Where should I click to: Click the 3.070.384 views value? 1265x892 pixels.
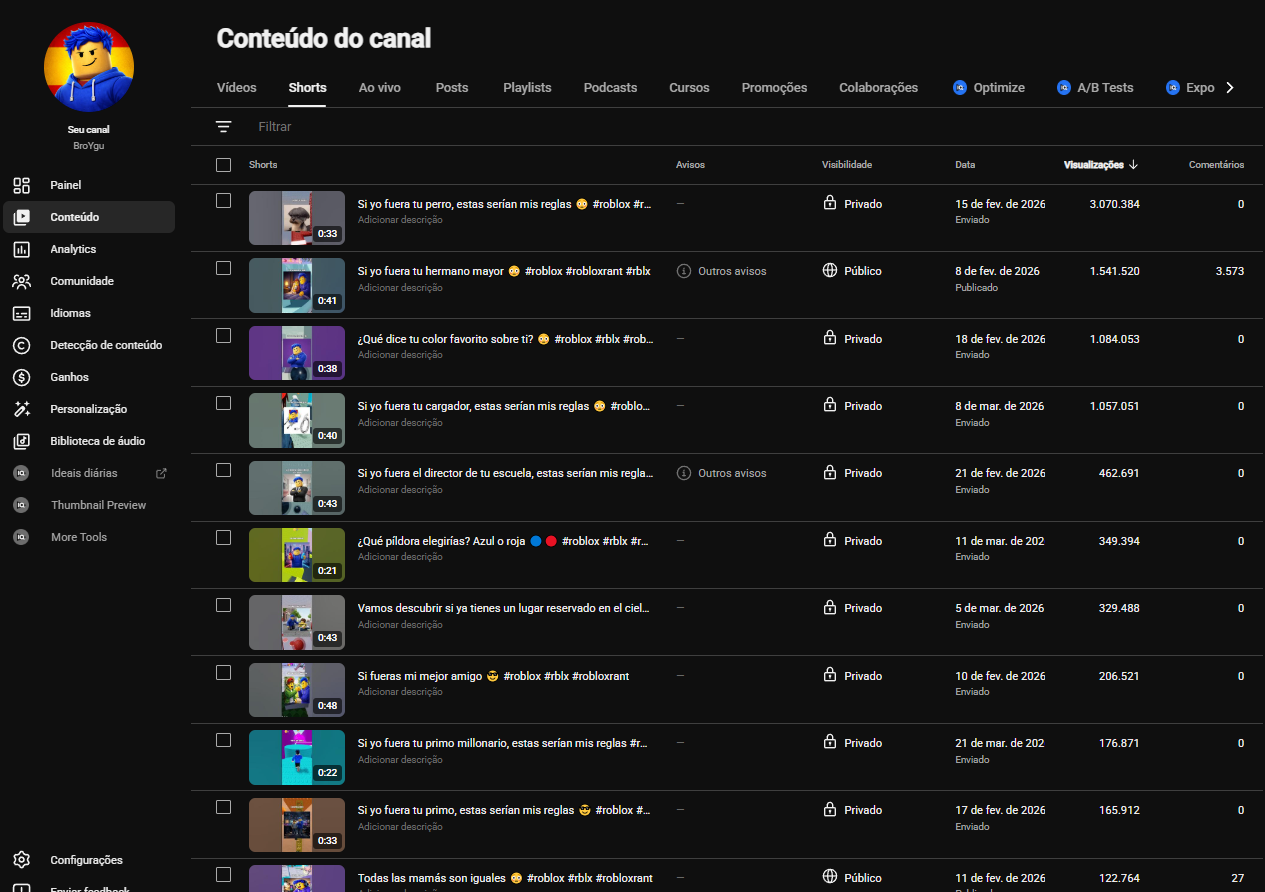click(x=1114, y=204)
